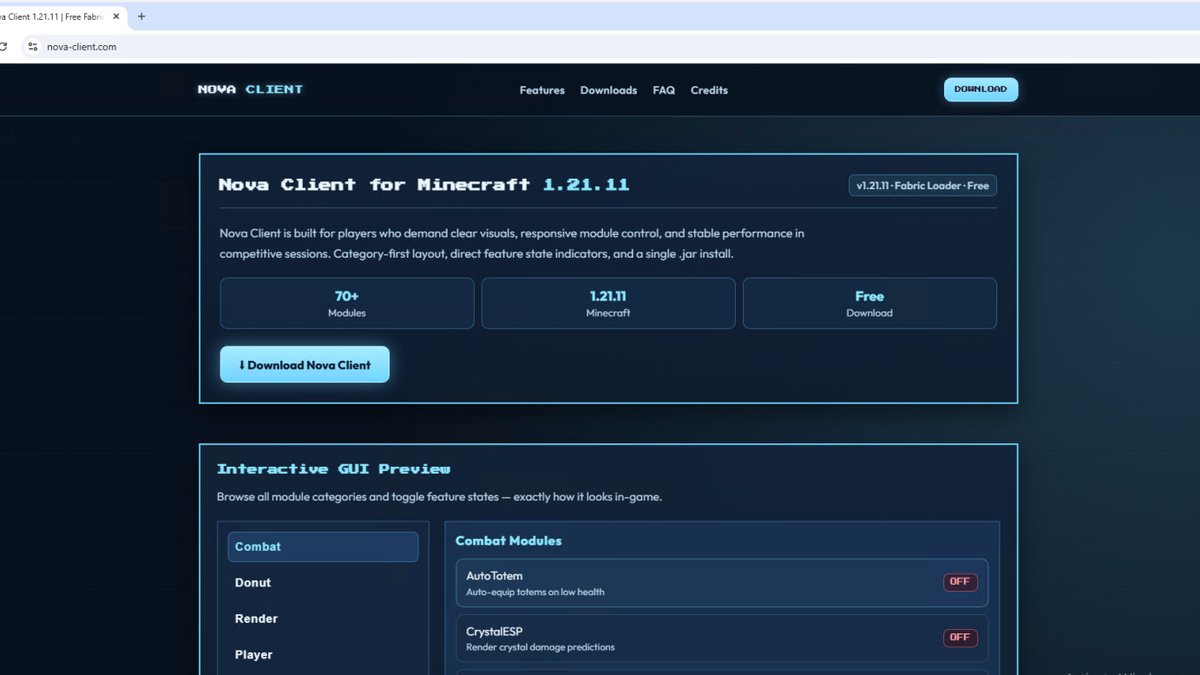
Task: Click the site information icon in address bar
Action: (x=32, y=46)
